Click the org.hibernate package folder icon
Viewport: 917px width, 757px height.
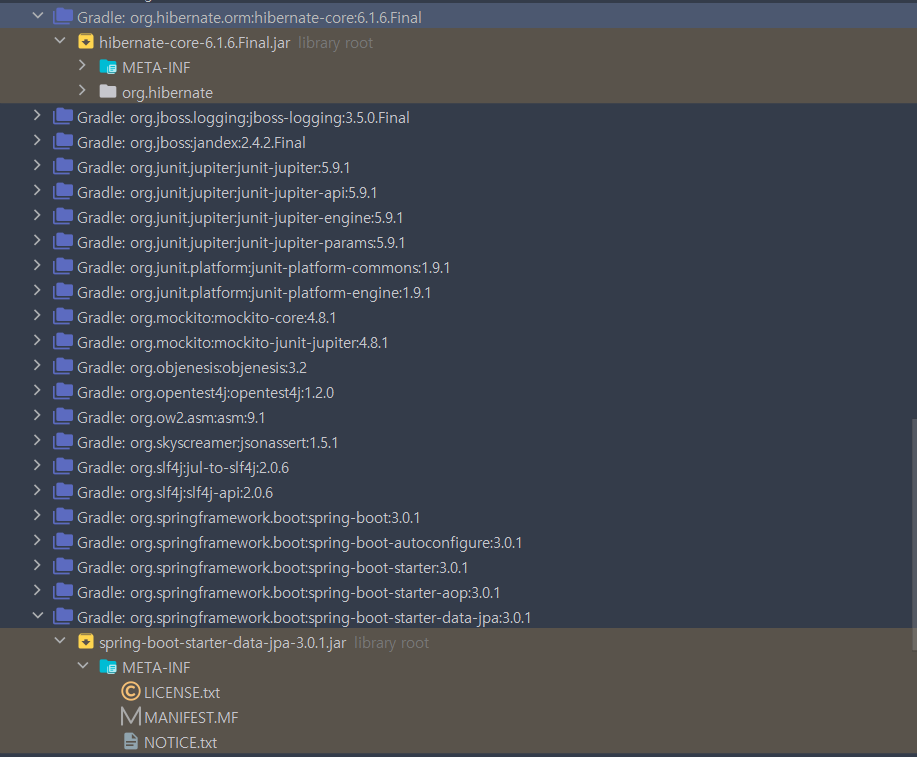108,91
